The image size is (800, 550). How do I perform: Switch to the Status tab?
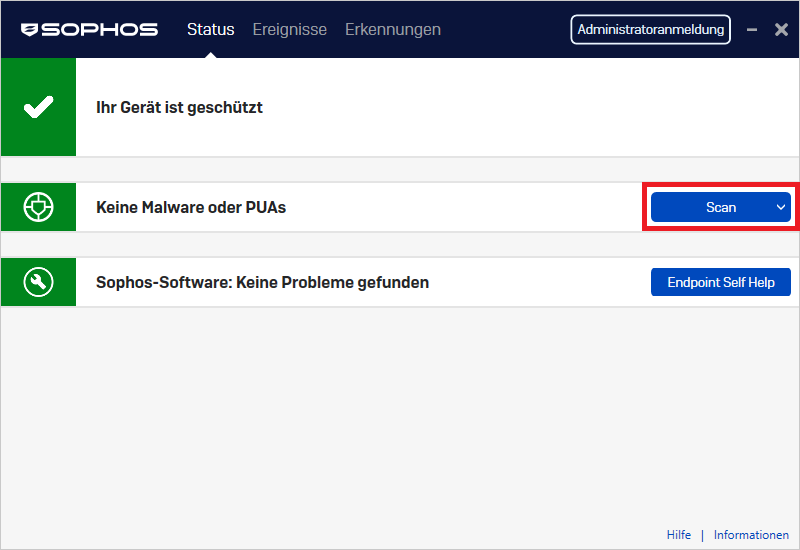(211, 30)
